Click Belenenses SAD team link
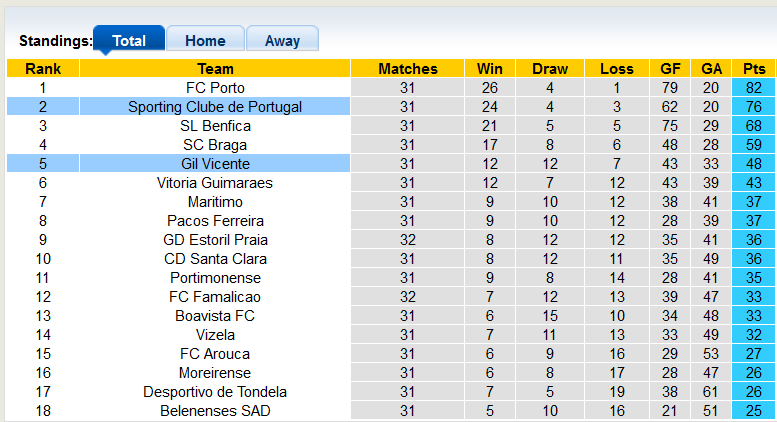The height and width of the screenshot is (422, 777). (x=215, y=411)
